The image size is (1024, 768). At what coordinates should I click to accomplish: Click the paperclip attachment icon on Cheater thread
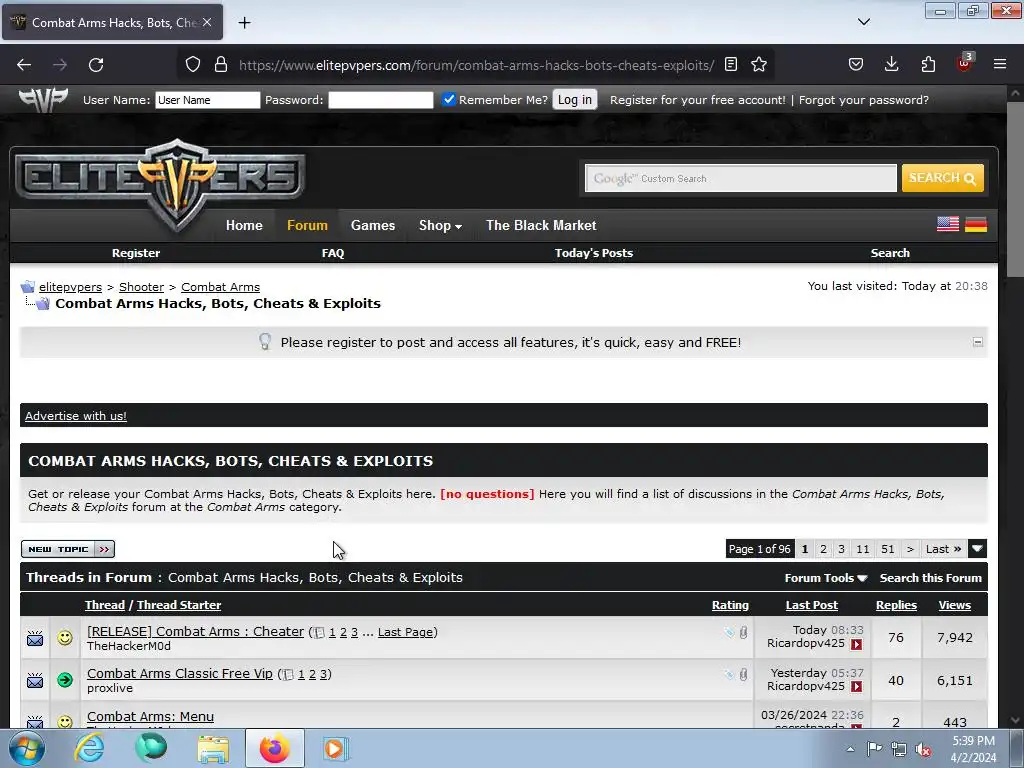tap(743, 632)
